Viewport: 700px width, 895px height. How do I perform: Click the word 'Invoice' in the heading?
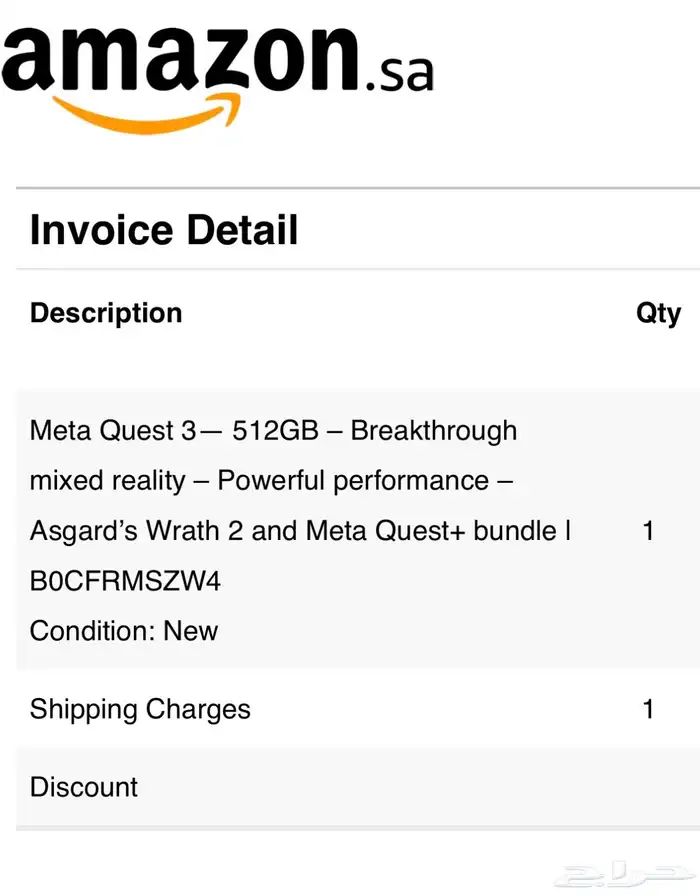pyautogui.click(x=100, y=229)
